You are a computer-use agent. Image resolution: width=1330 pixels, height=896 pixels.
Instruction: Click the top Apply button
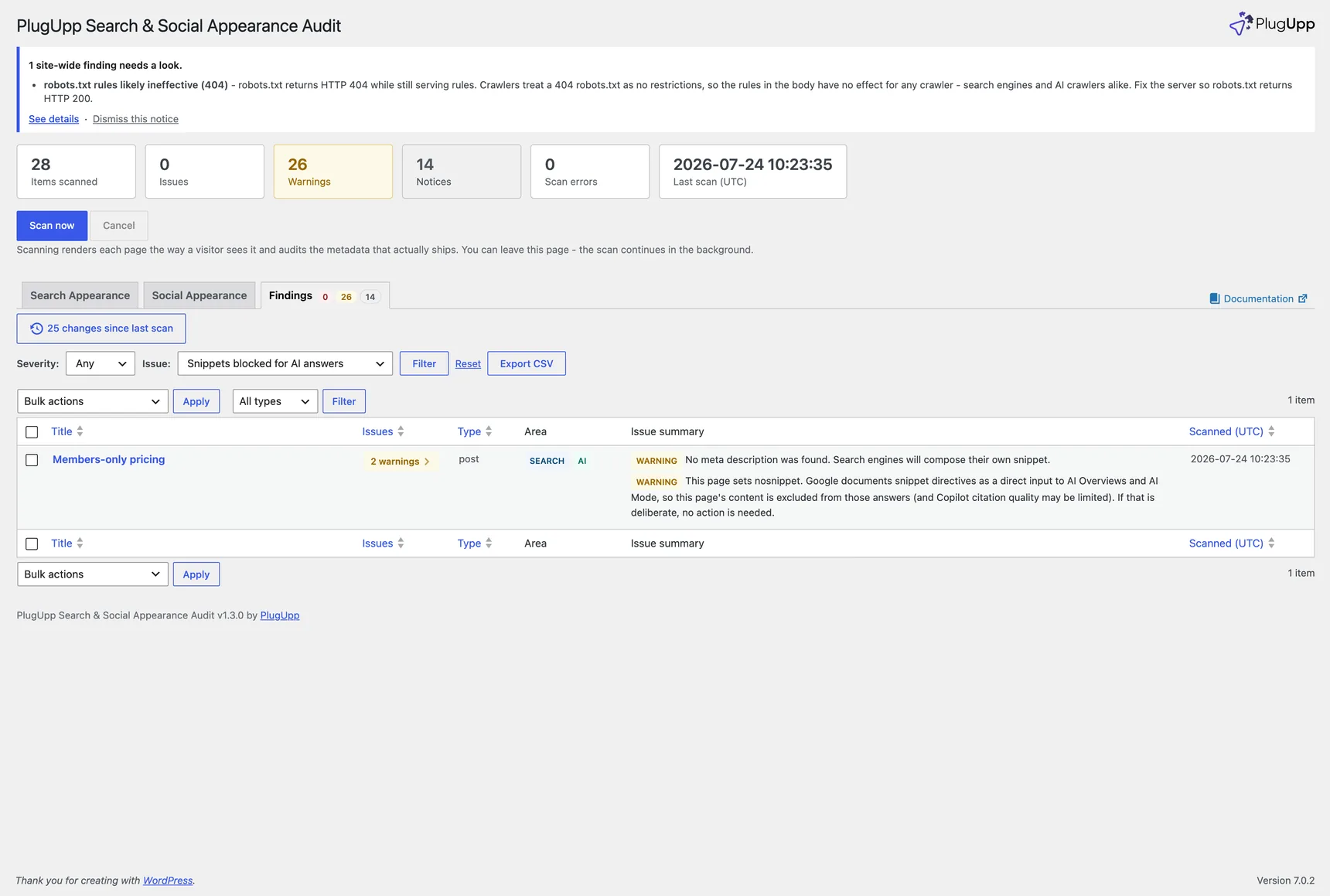point(196,401)
